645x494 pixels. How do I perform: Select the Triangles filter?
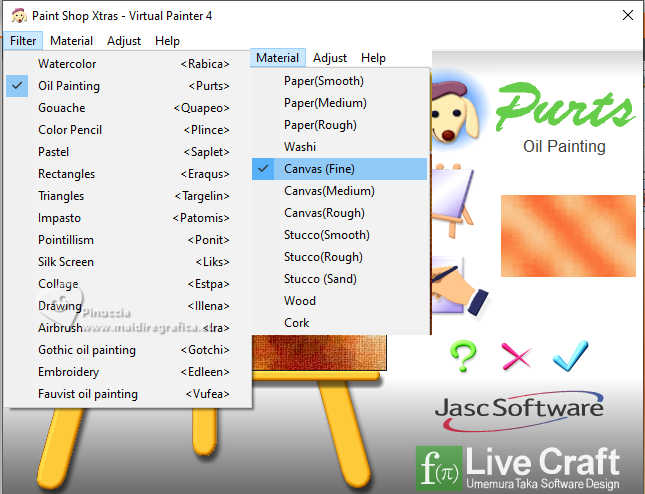128,196
